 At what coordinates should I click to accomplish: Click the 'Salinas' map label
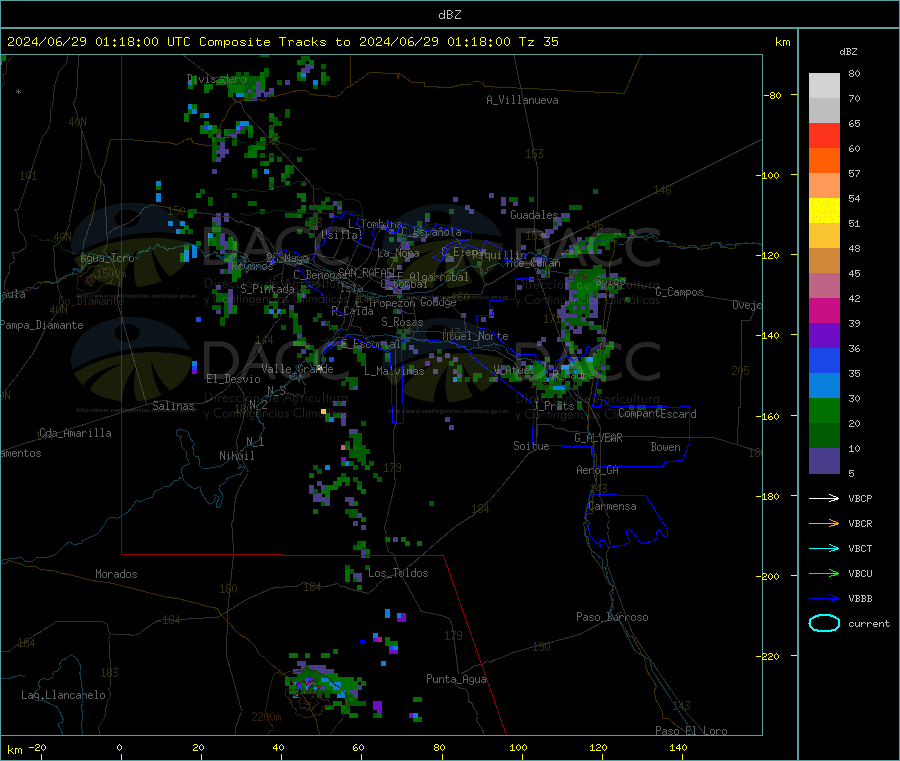[173, 406]
